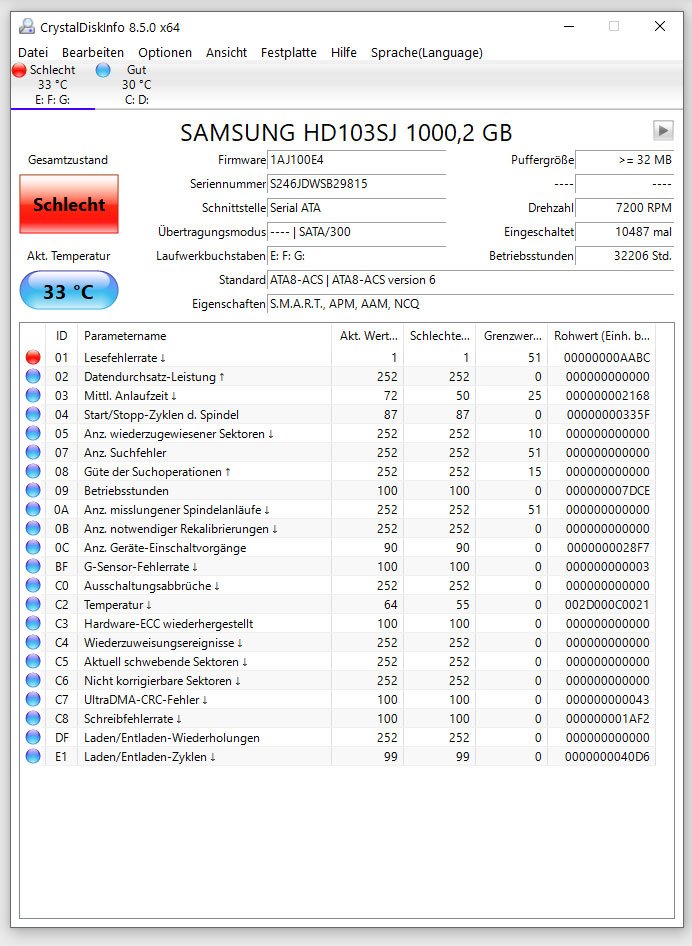Click status icon of Anz. misslungener Spindelanläufe
The width and height of the screenshot is (692, 946).
tap(33, 510)
